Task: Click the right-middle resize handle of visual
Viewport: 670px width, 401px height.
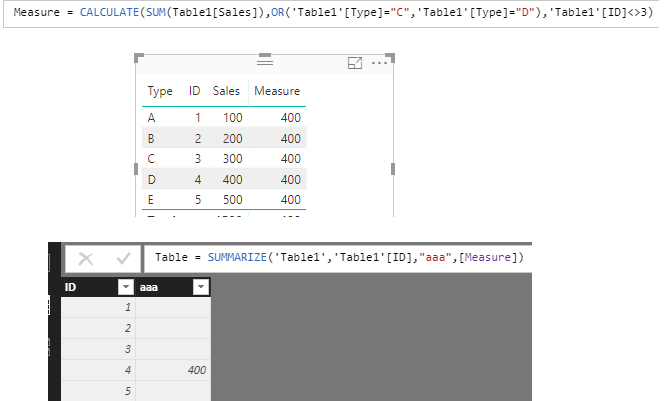Action: [393, 169]
